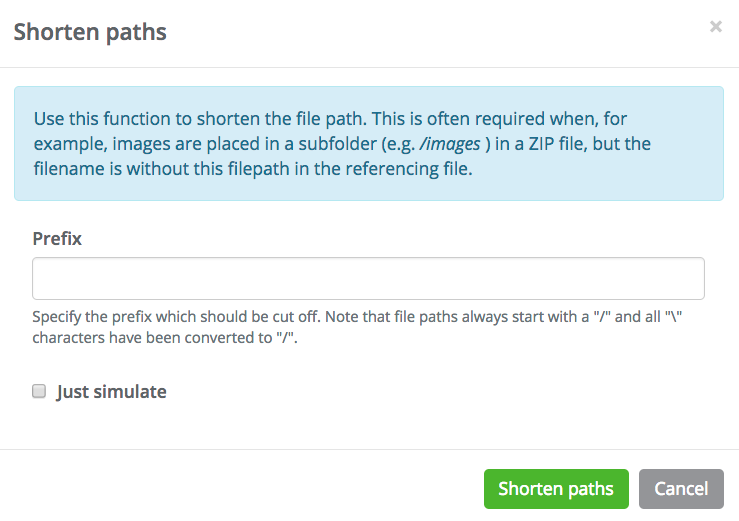This screenshot has width=739, height=521.
Task: Click the "Shorten paths" dialog title
Action: 89,32
